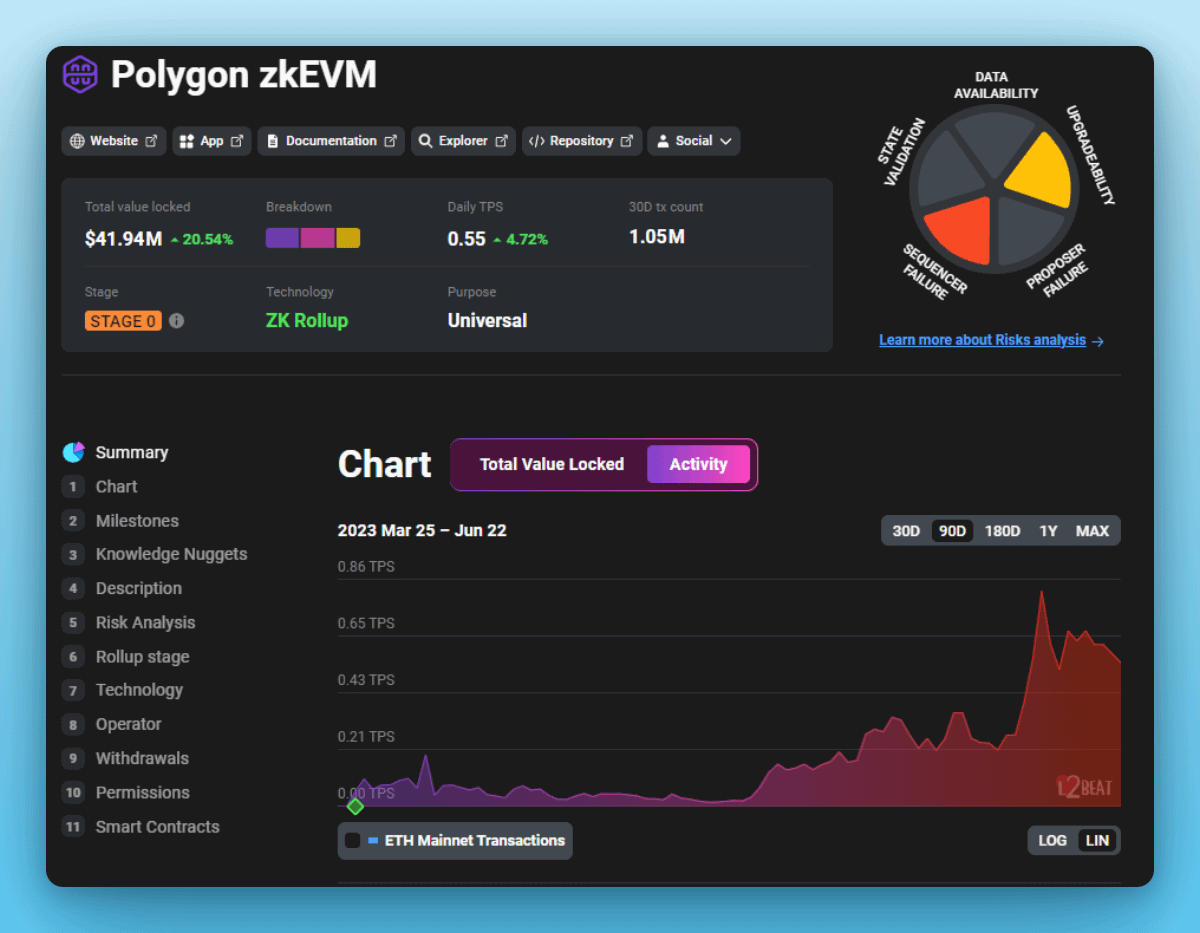Switch the chart scale to LIN
The width and height of the screenshot is (1200, 933).
1097,841
